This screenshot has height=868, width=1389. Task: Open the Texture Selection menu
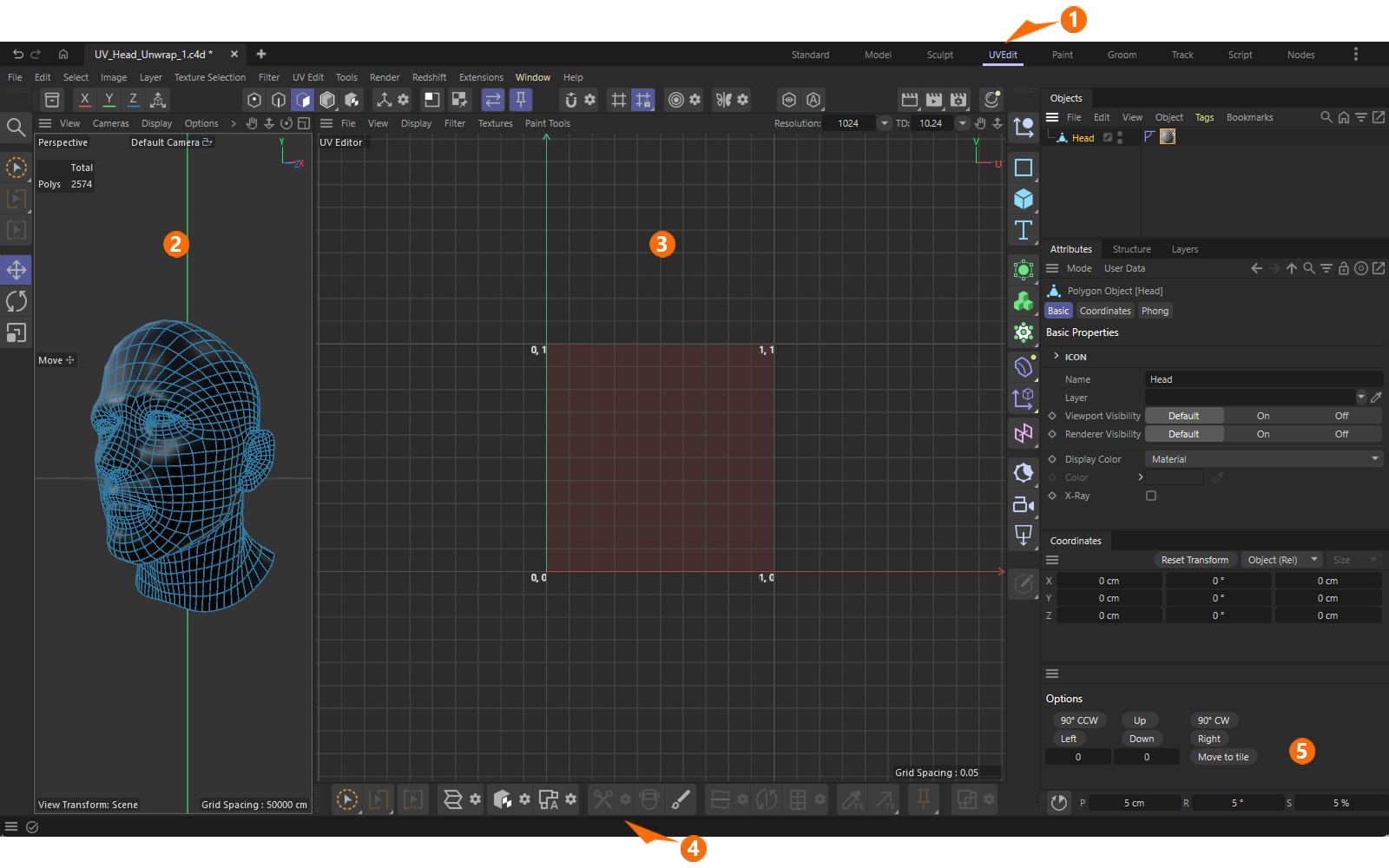(x=210, y=77)
